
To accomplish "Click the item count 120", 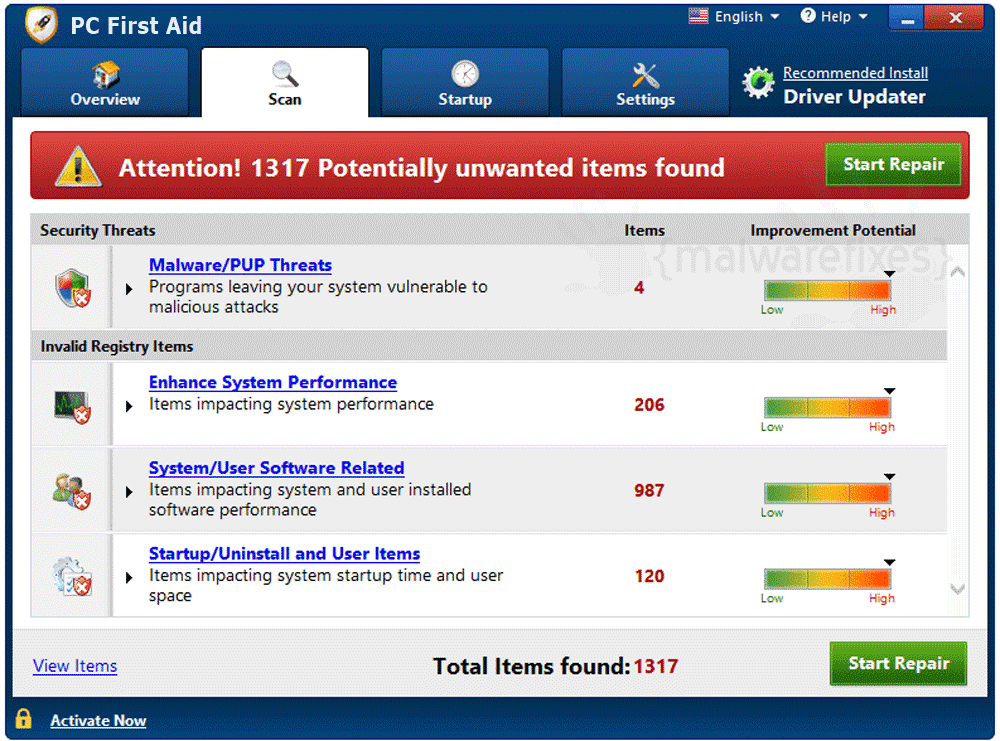I will point(649,576).
